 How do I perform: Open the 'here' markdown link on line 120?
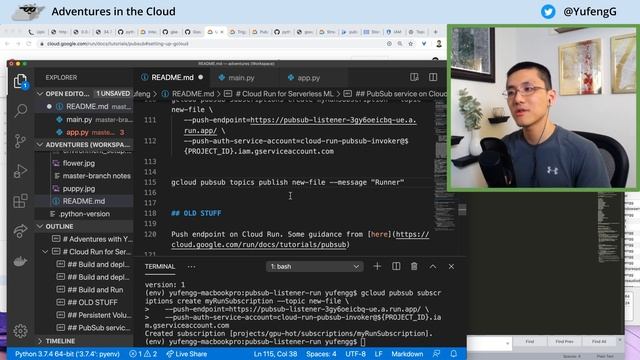pos(379,234)
